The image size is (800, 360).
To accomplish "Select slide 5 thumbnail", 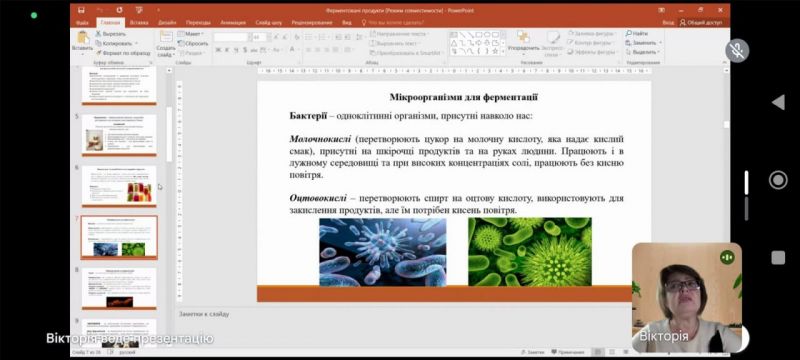I will pos(119,135).
